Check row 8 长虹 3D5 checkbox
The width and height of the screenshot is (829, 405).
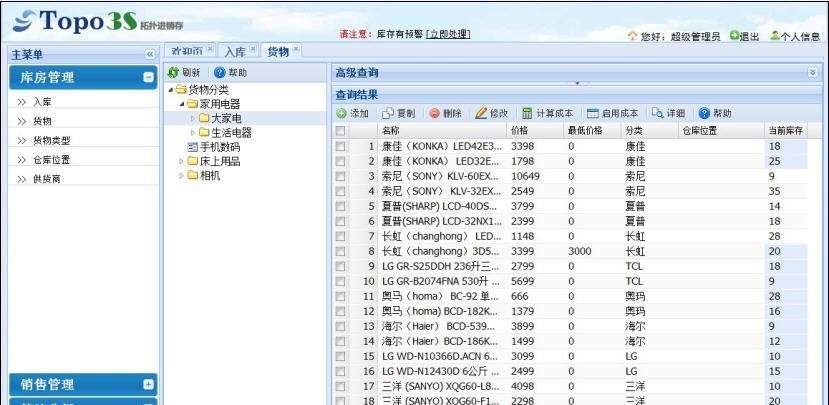pyautogui.click(x=340, y=251)
